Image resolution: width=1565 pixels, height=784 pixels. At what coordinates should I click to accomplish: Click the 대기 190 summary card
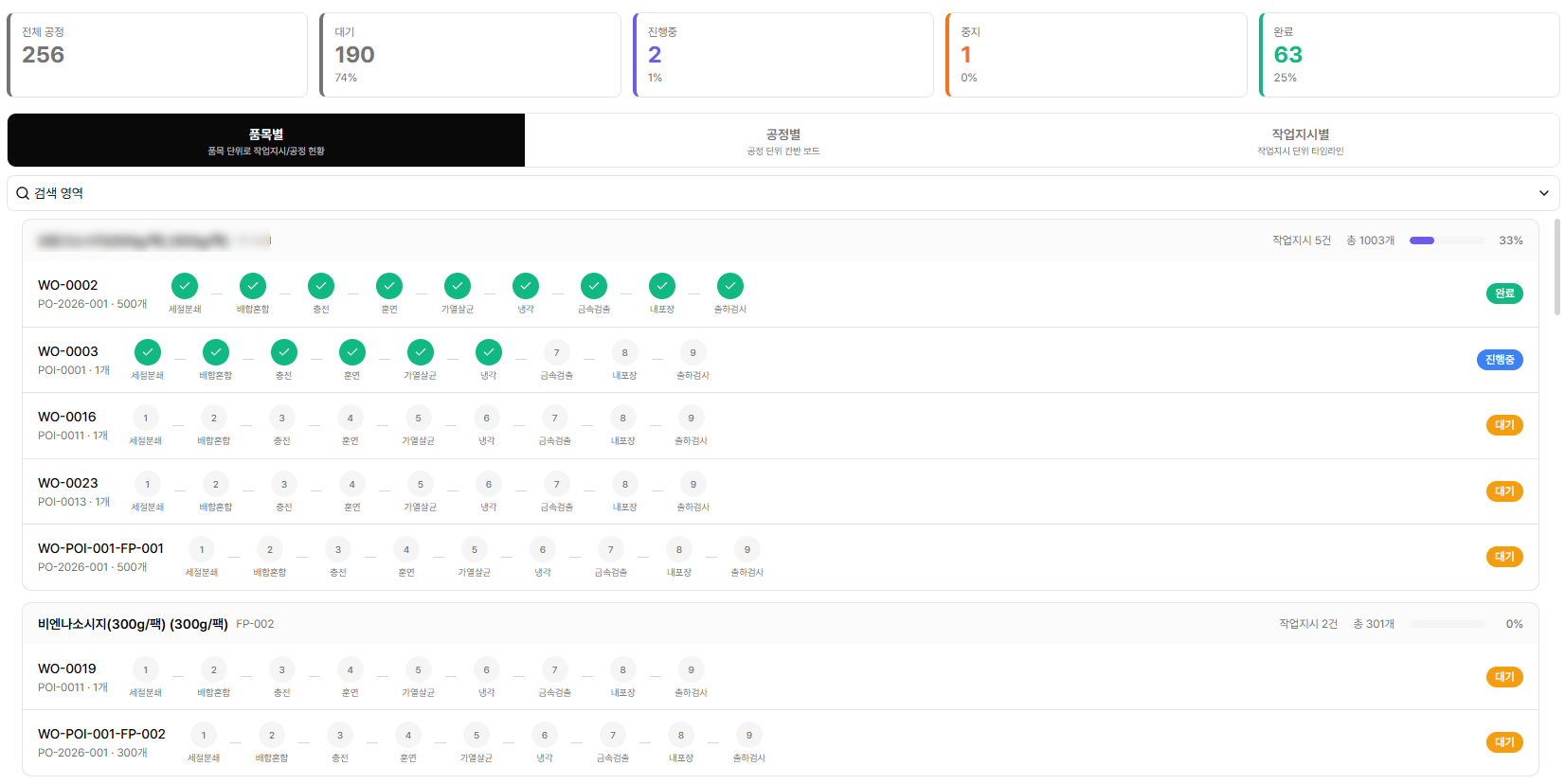pos(470,55)
